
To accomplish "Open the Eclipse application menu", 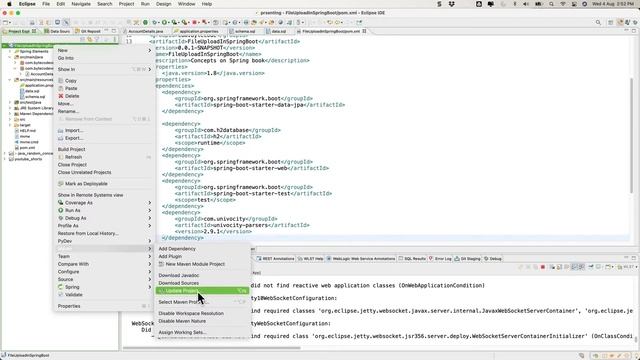I will tap(27, 4).
